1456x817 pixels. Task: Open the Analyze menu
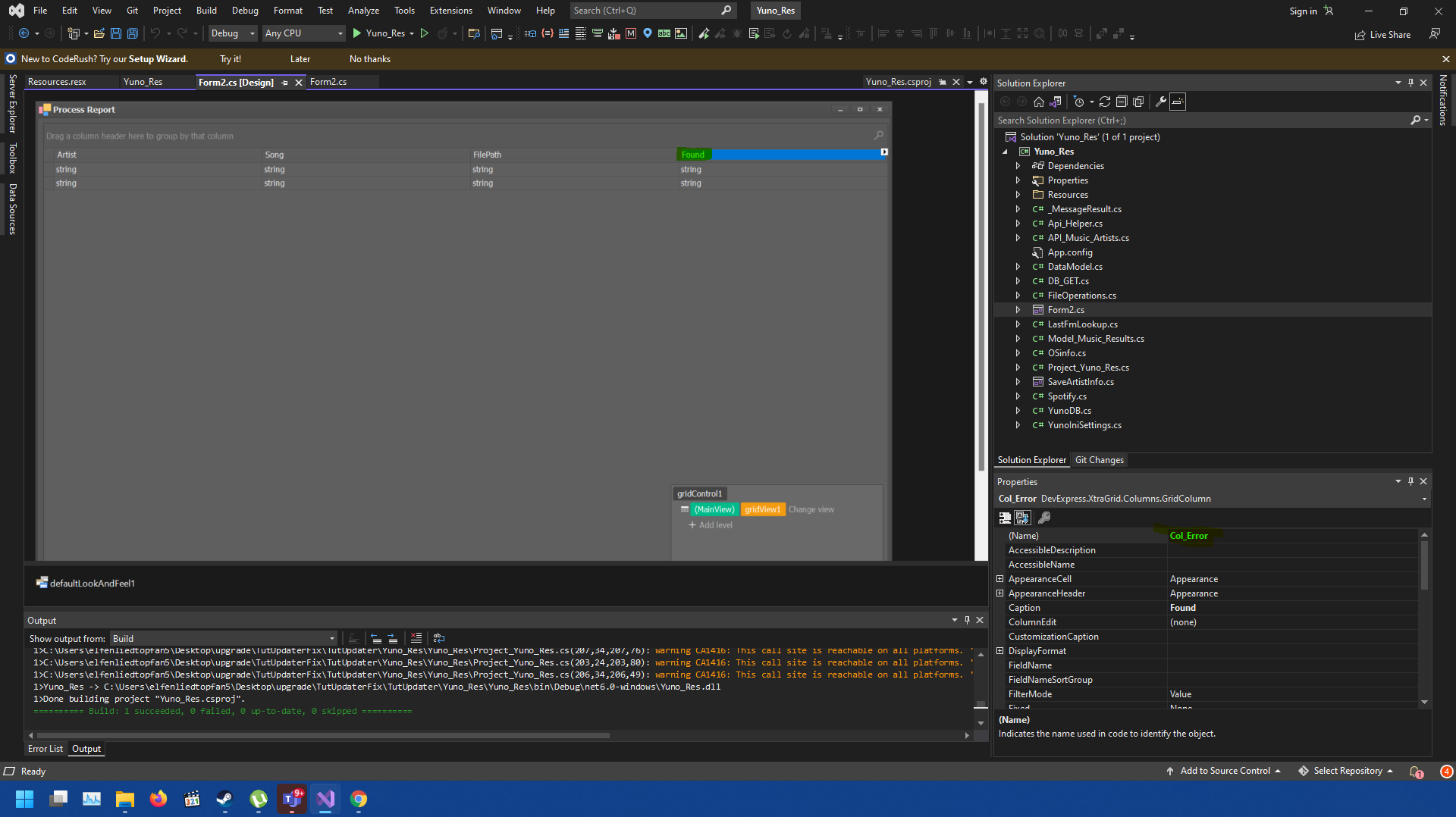click(363, 11)
